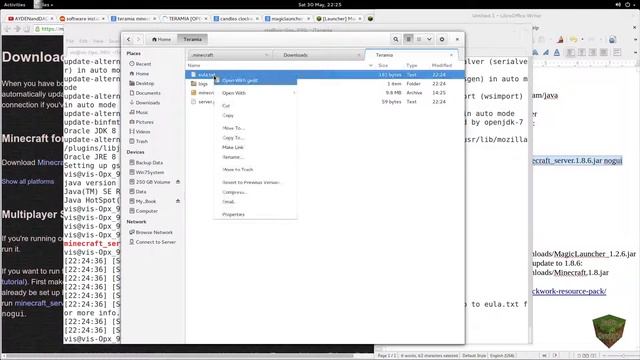This screenshot has width=640, height=360.
Task: Select the Teramia folder tab
Action: [411, 55]
